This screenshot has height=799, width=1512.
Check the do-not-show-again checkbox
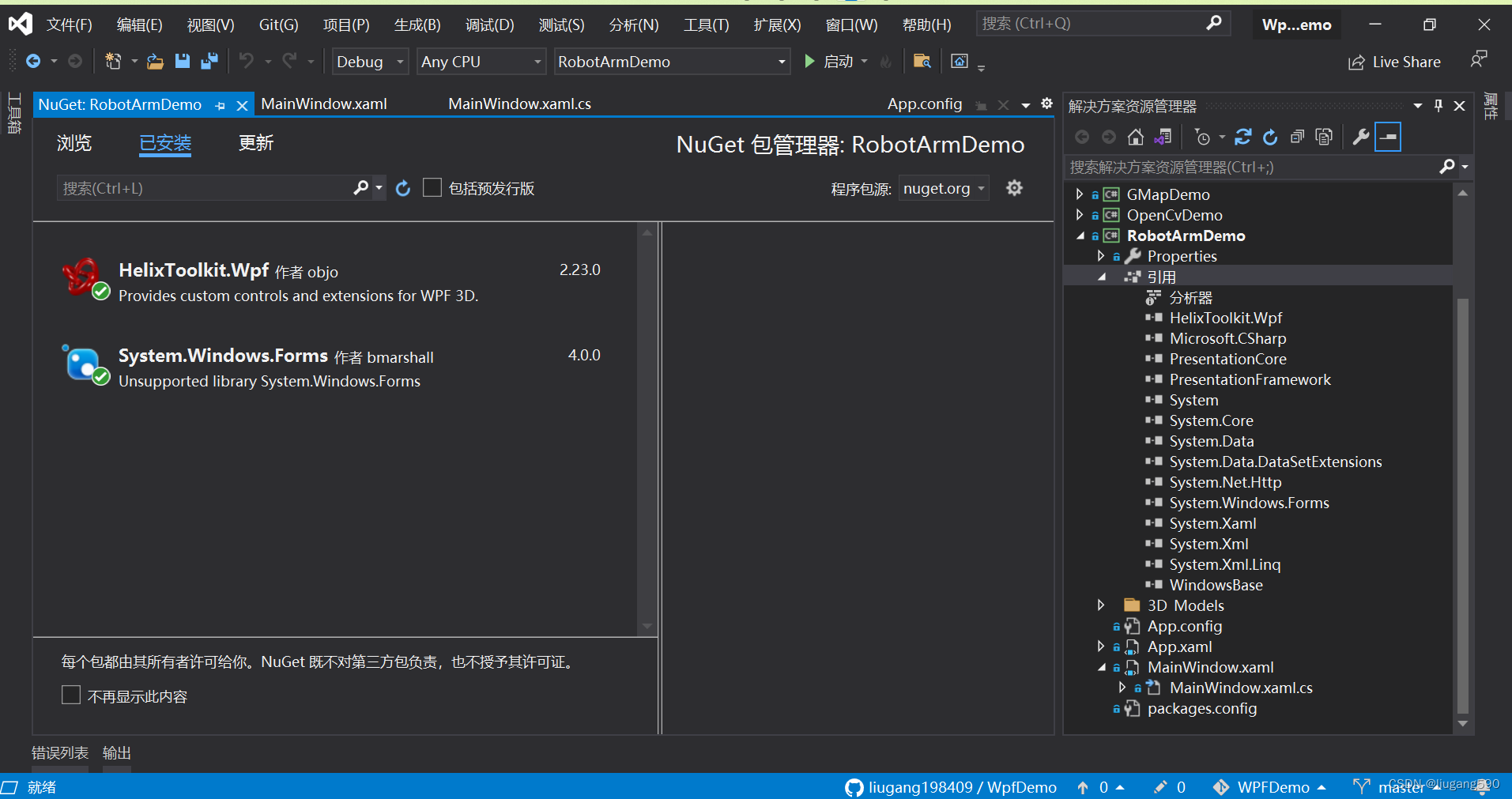click(71, 695)
